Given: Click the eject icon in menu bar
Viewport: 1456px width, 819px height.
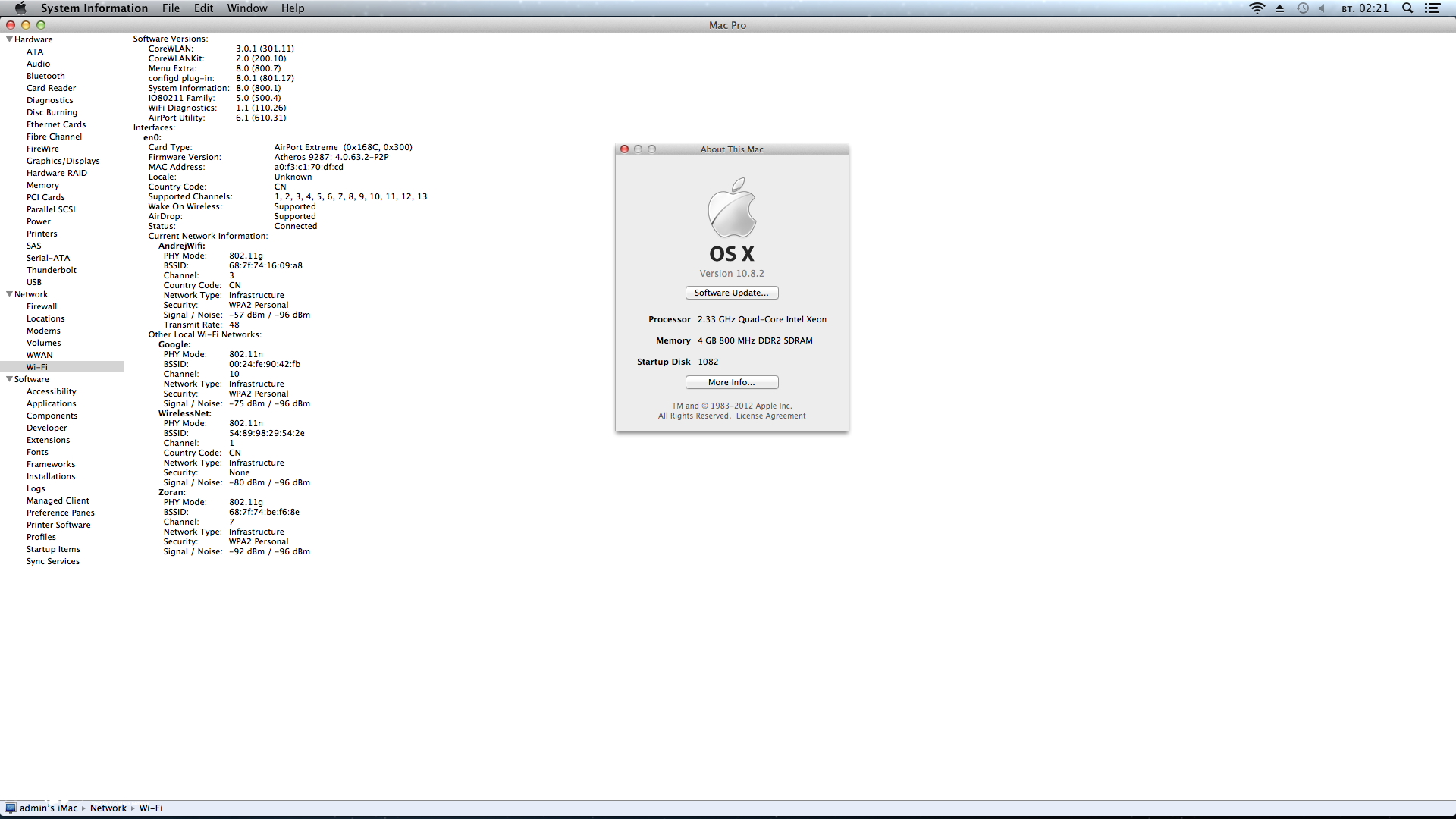Looking at the screenshot, I should coord(1279,8).
